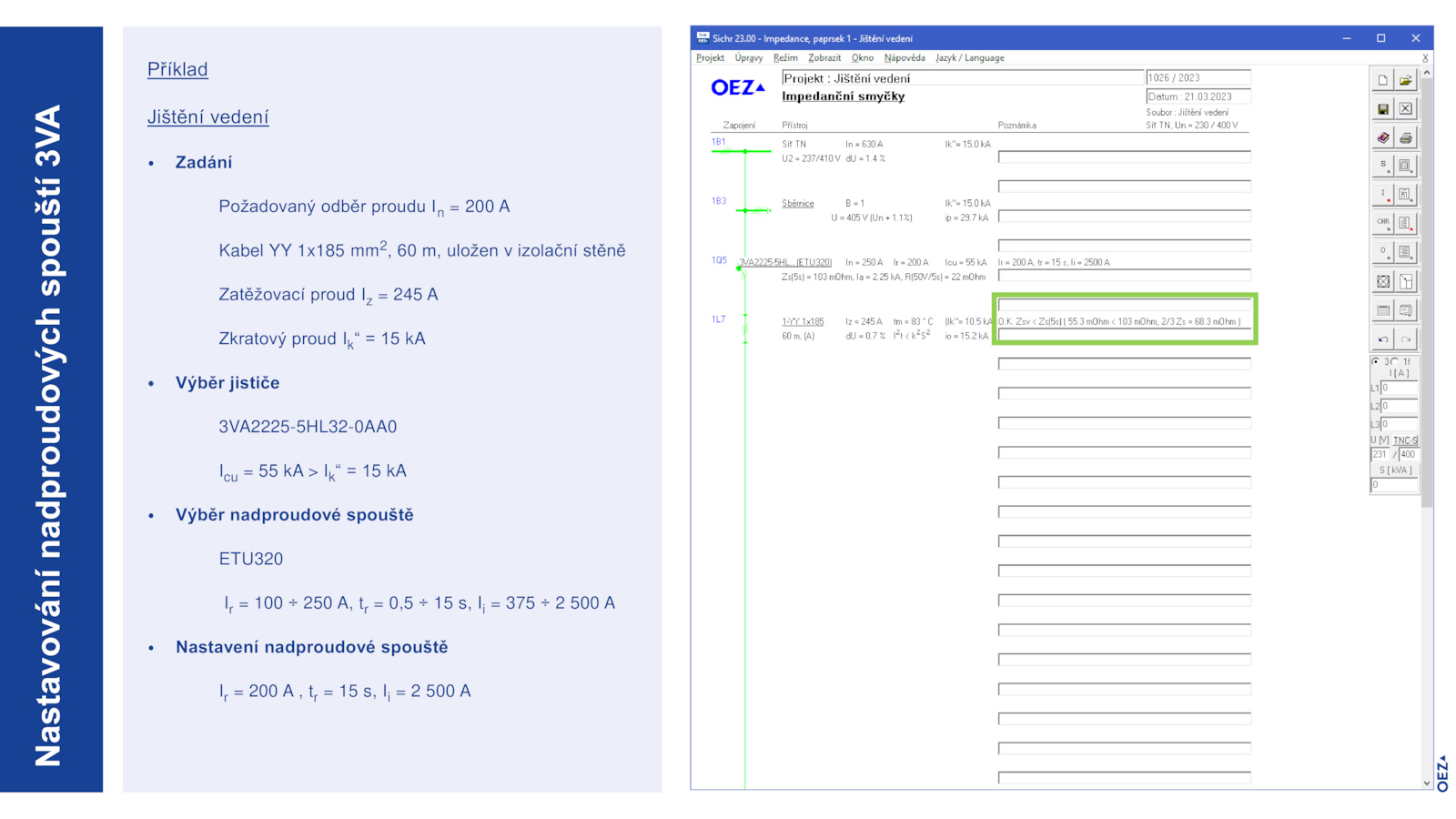Viewport: 1456px width, 819px height.
Task: Open the catalog book icon
Action: (1382, 137)
